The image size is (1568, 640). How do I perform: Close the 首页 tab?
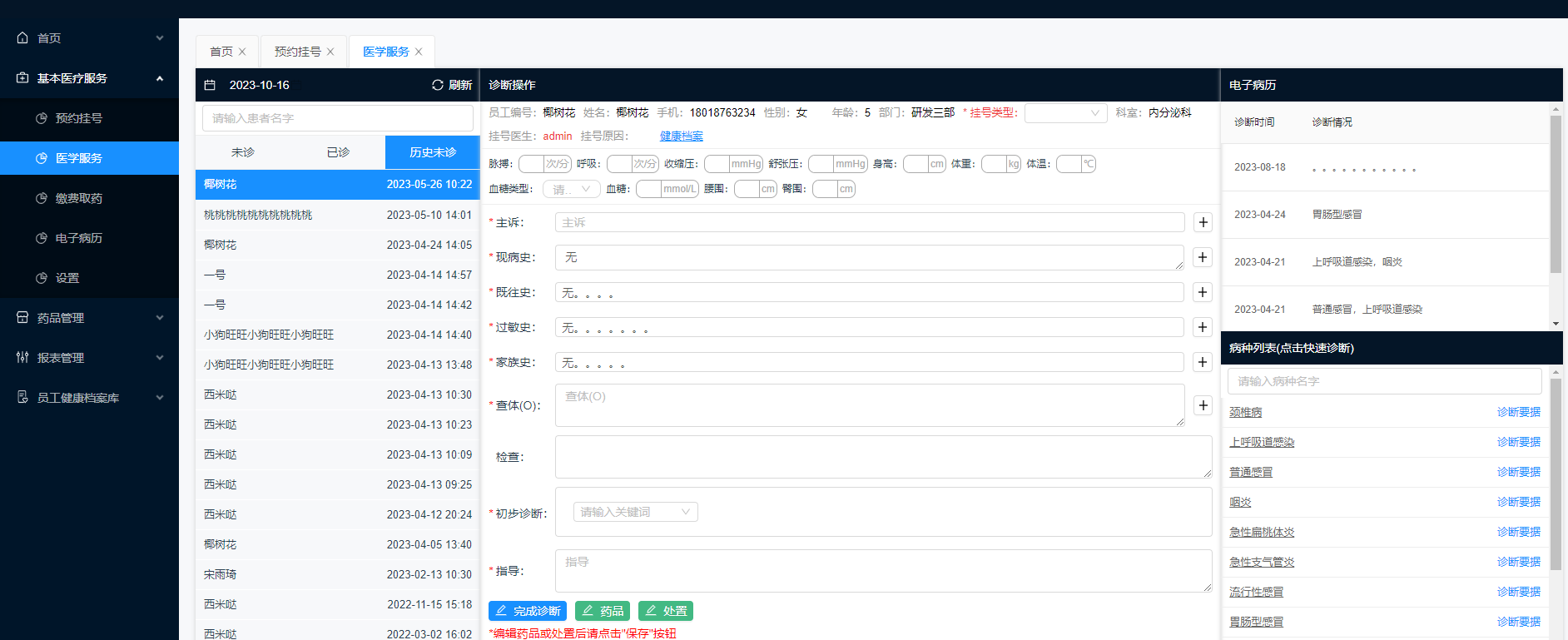[x=242, y=52]
